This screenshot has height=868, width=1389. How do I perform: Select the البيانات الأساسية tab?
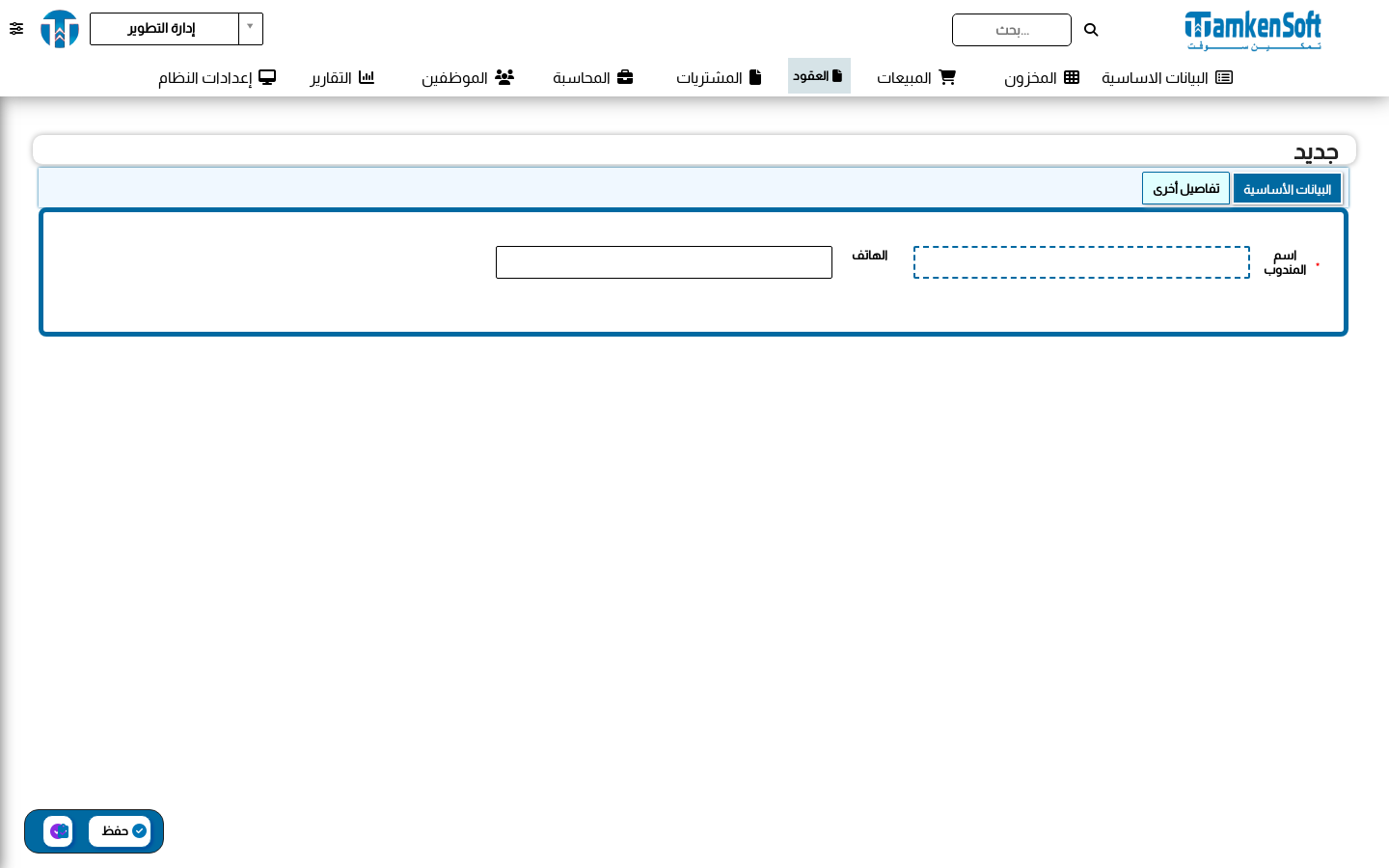[x=1287, y=189]
